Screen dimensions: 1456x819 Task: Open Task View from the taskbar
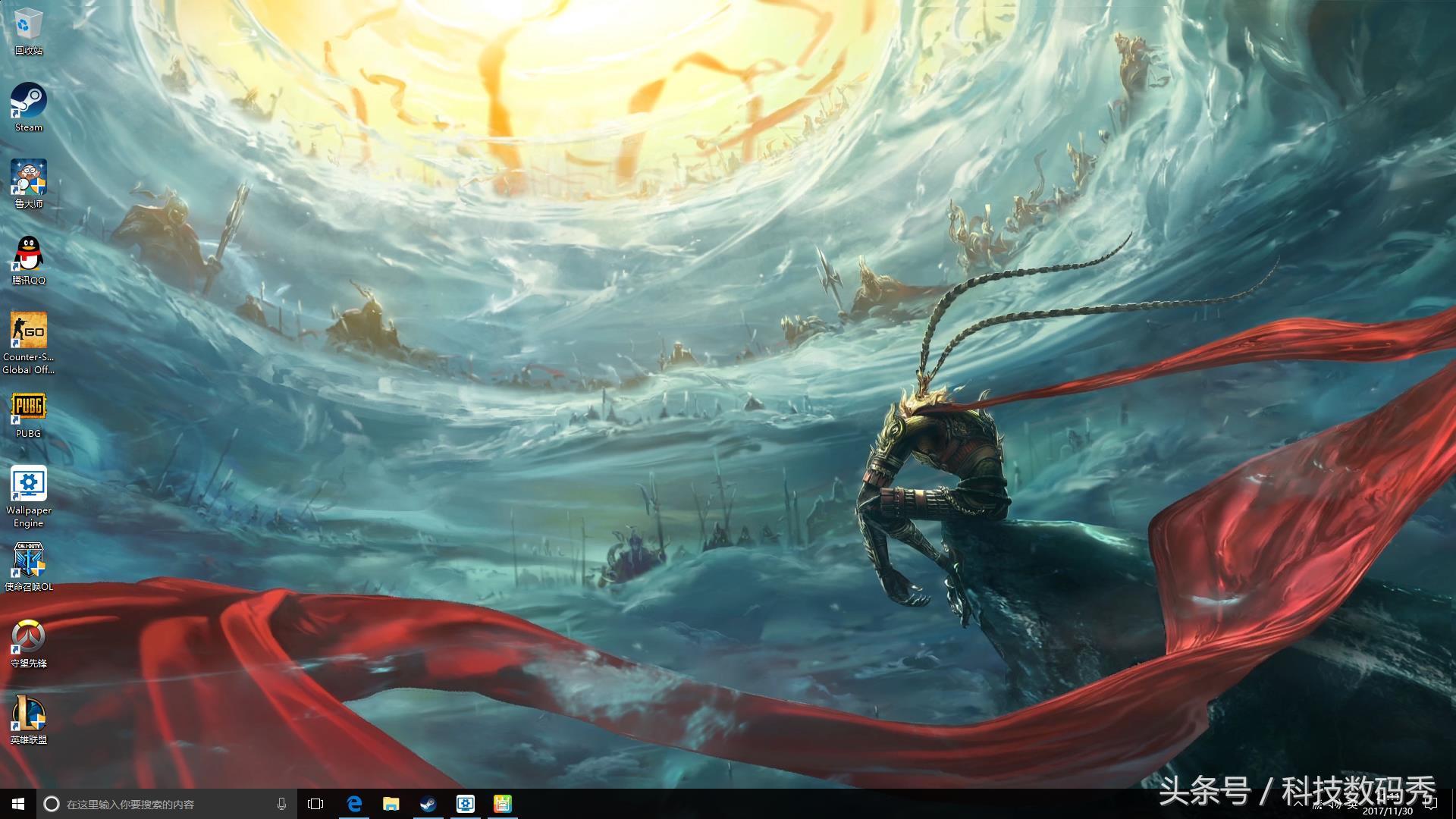[315, 804]
